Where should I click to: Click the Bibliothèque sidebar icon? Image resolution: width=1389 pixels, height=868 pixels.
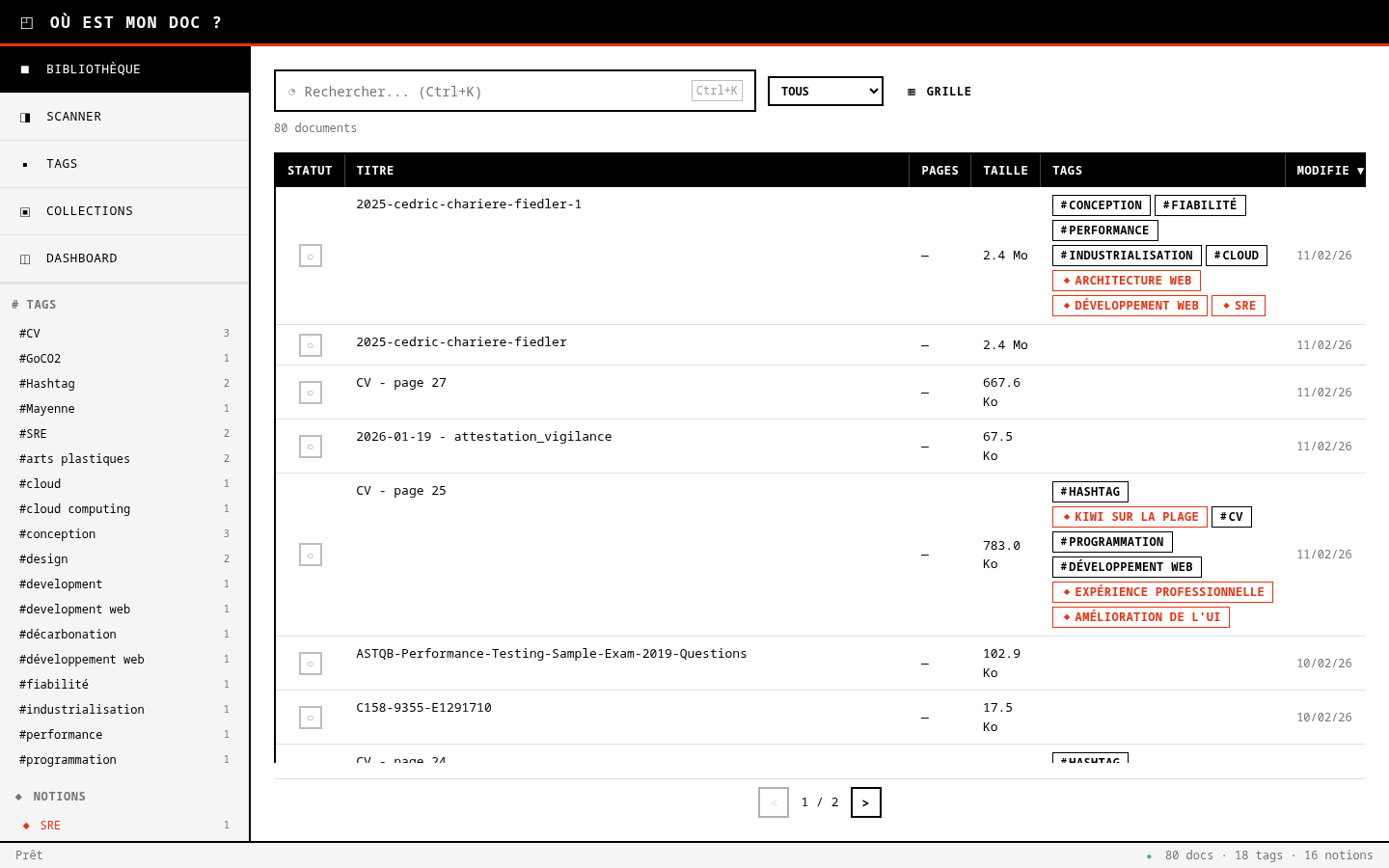click(25, 69)
